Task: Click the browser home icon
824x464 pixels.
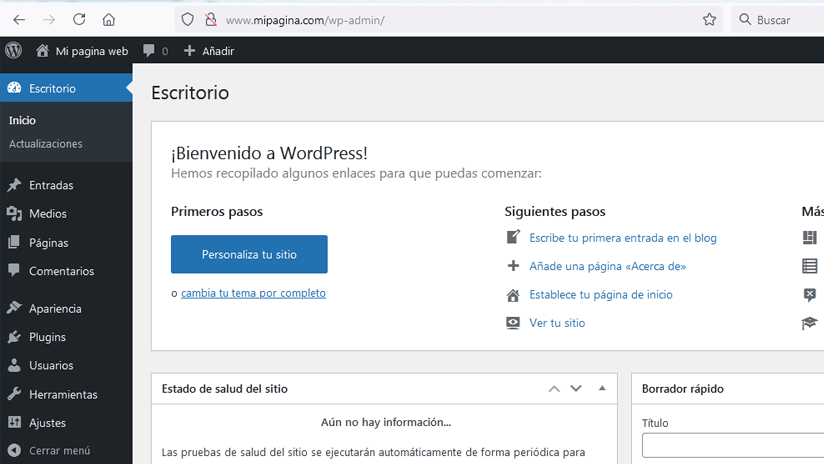Action: click(109, 20)
